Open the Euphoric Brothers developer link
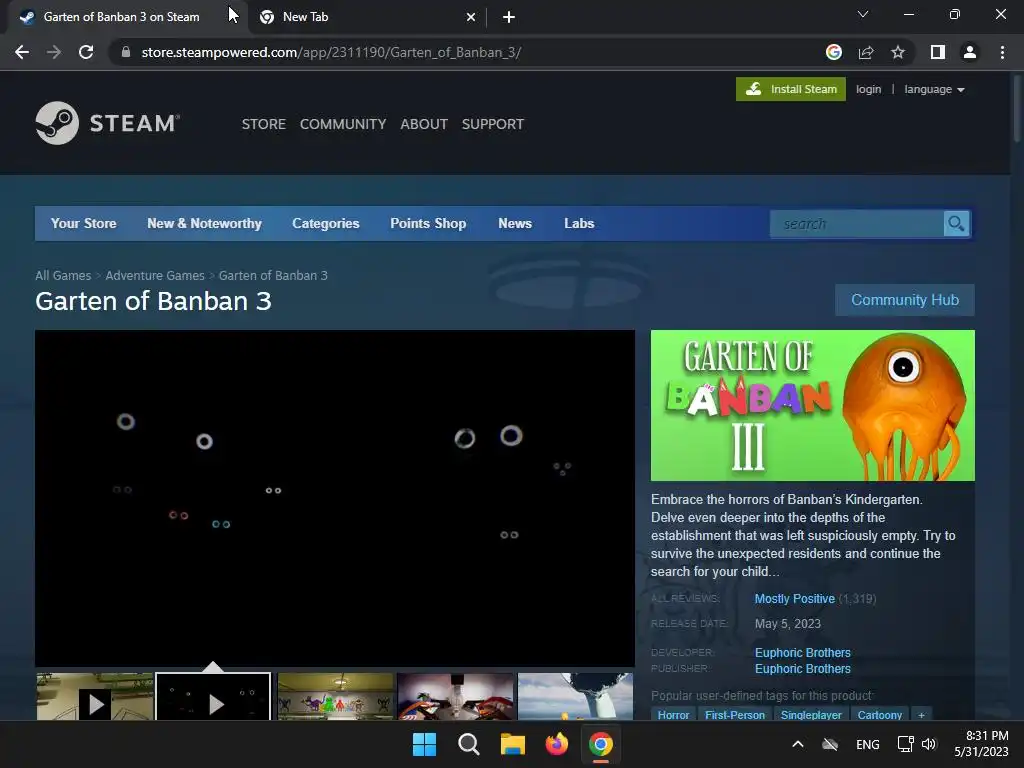 pos(803,652)
